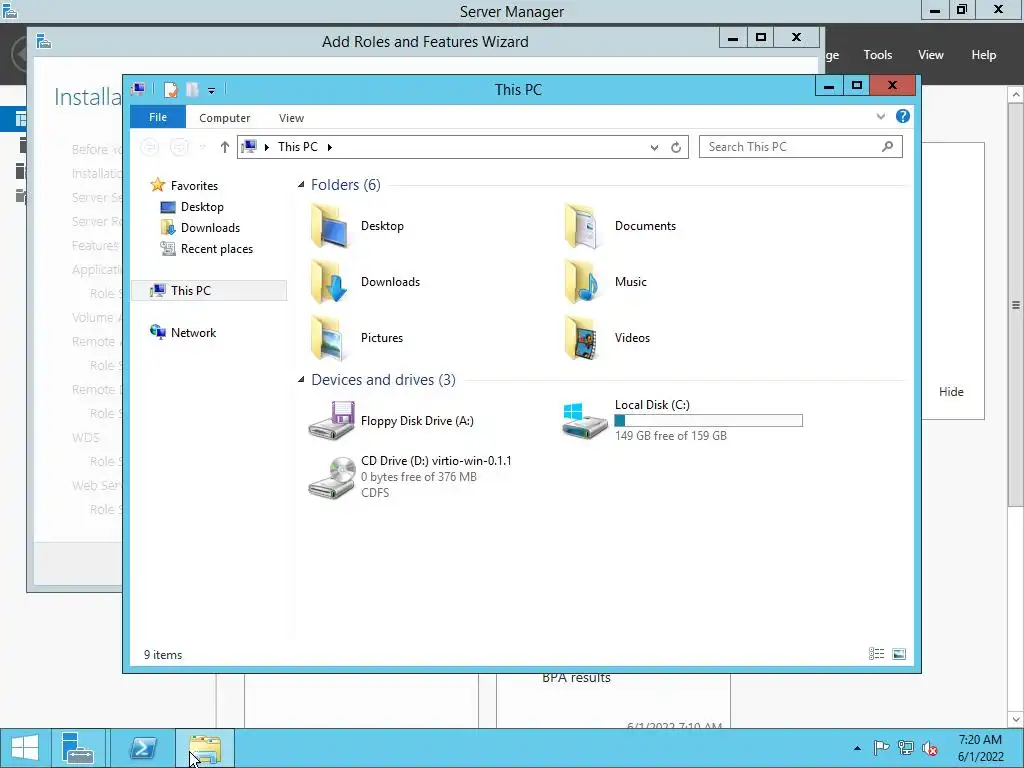Click the New folder quick access icon
This screenshot has width=1024, height=768.
[192, 89]
